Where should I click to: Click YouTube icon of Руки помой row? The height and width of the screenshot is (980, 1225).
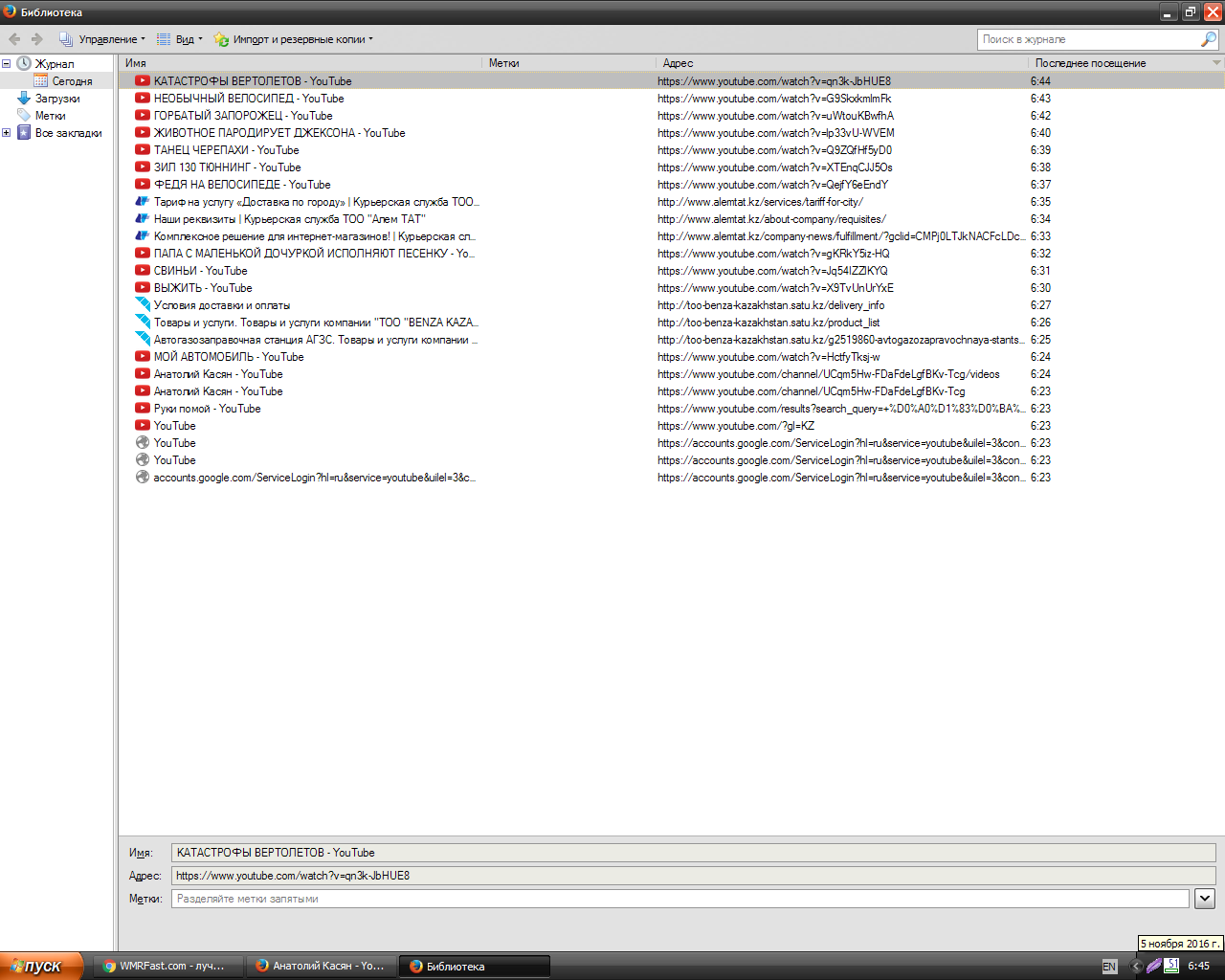coord(143,409)
